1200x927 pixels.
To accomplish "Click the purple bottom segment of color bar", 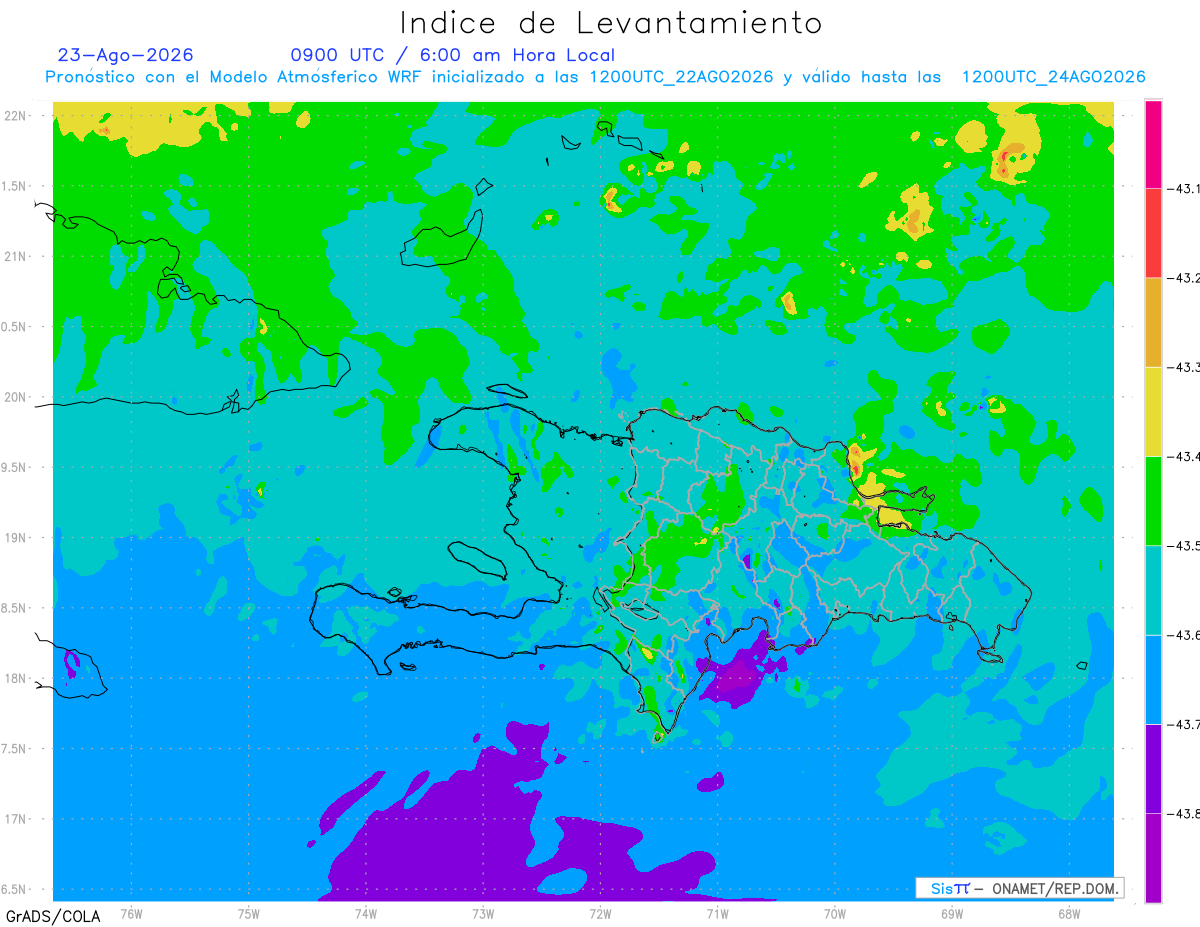I will (1153, 857).
